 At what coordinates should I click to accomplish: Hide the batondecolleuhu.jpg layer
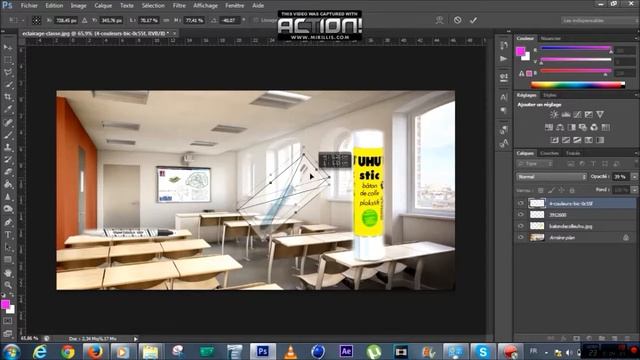click(x=521, y=226)
